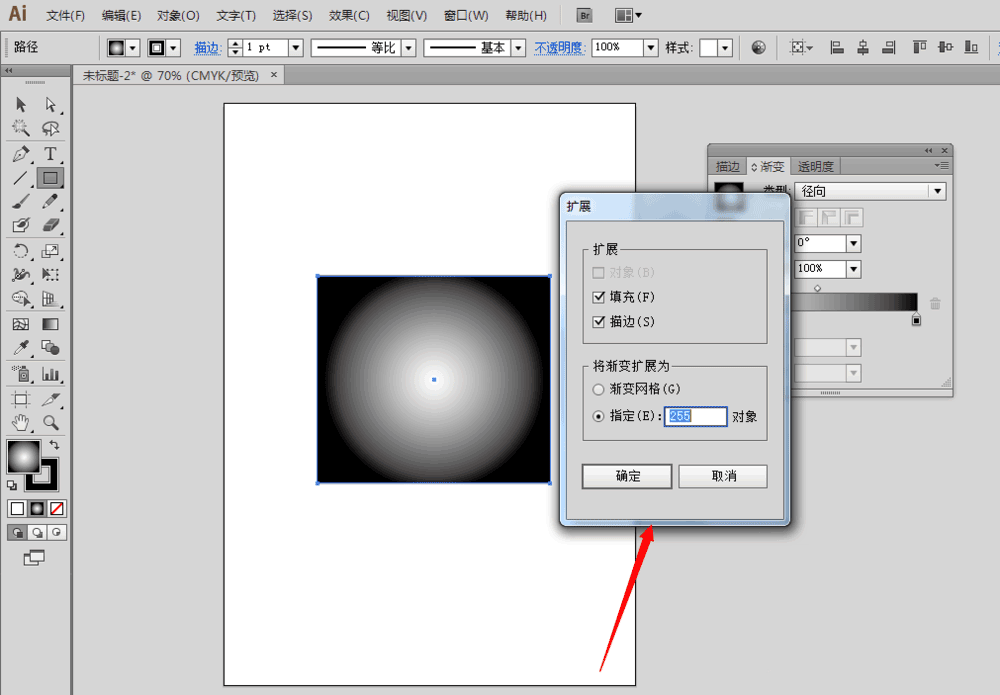Open the 窗口(W) menu
Viewport: 1000px width, 695px height.
point(466,15)
